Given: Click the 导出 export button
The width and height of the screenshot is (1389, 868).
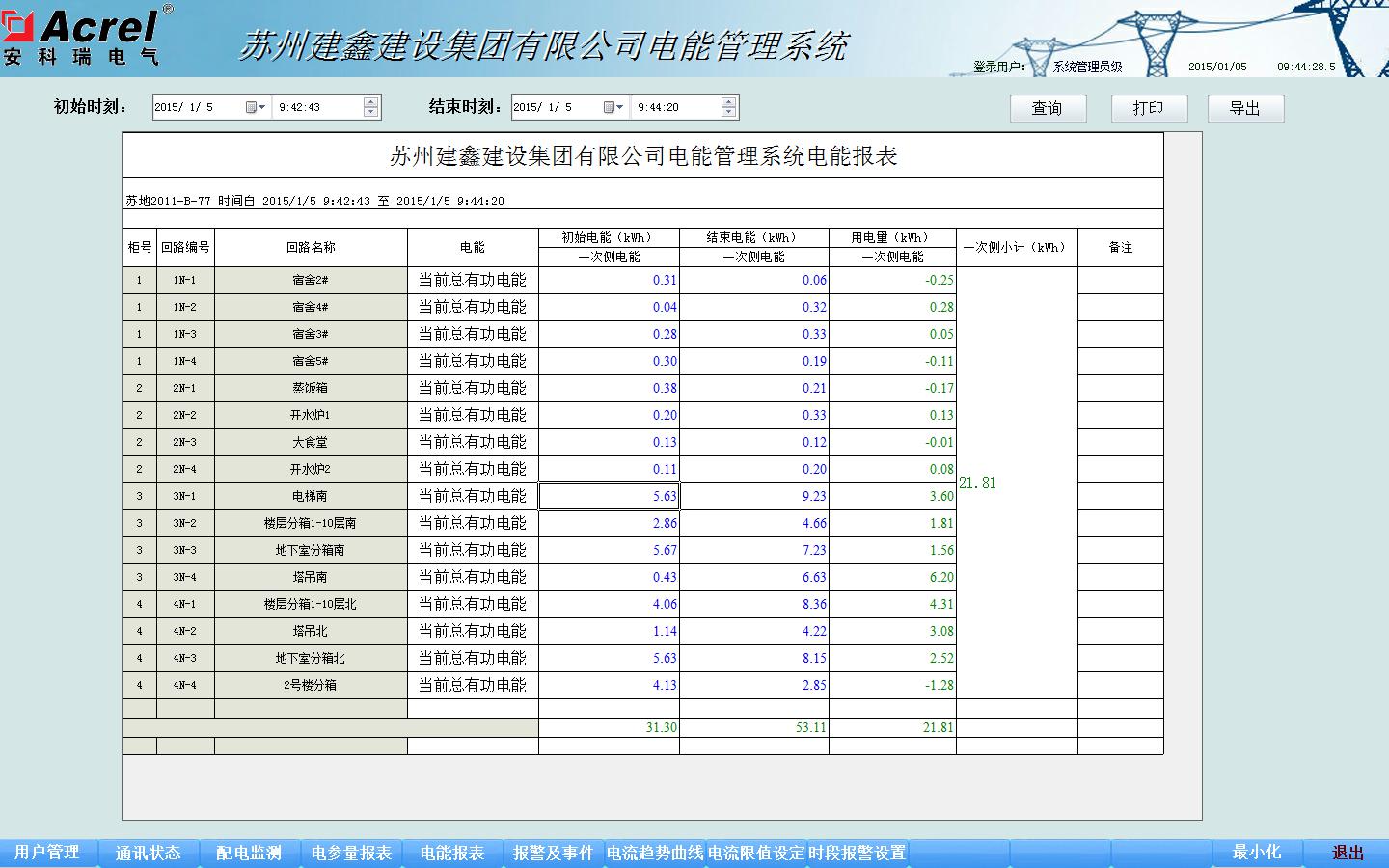Looking at the screenshot, I should coord(1245,108).
